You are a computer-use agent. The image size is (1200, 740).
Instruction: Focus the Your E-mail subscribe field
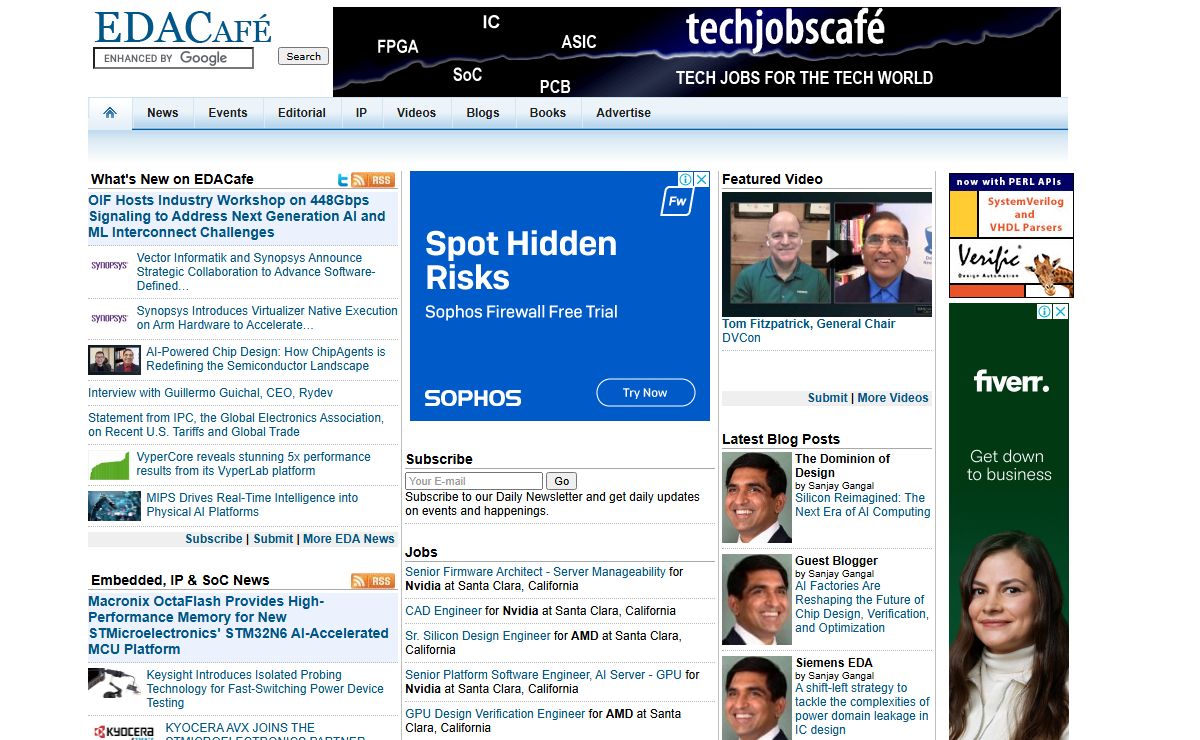[474, 481]
